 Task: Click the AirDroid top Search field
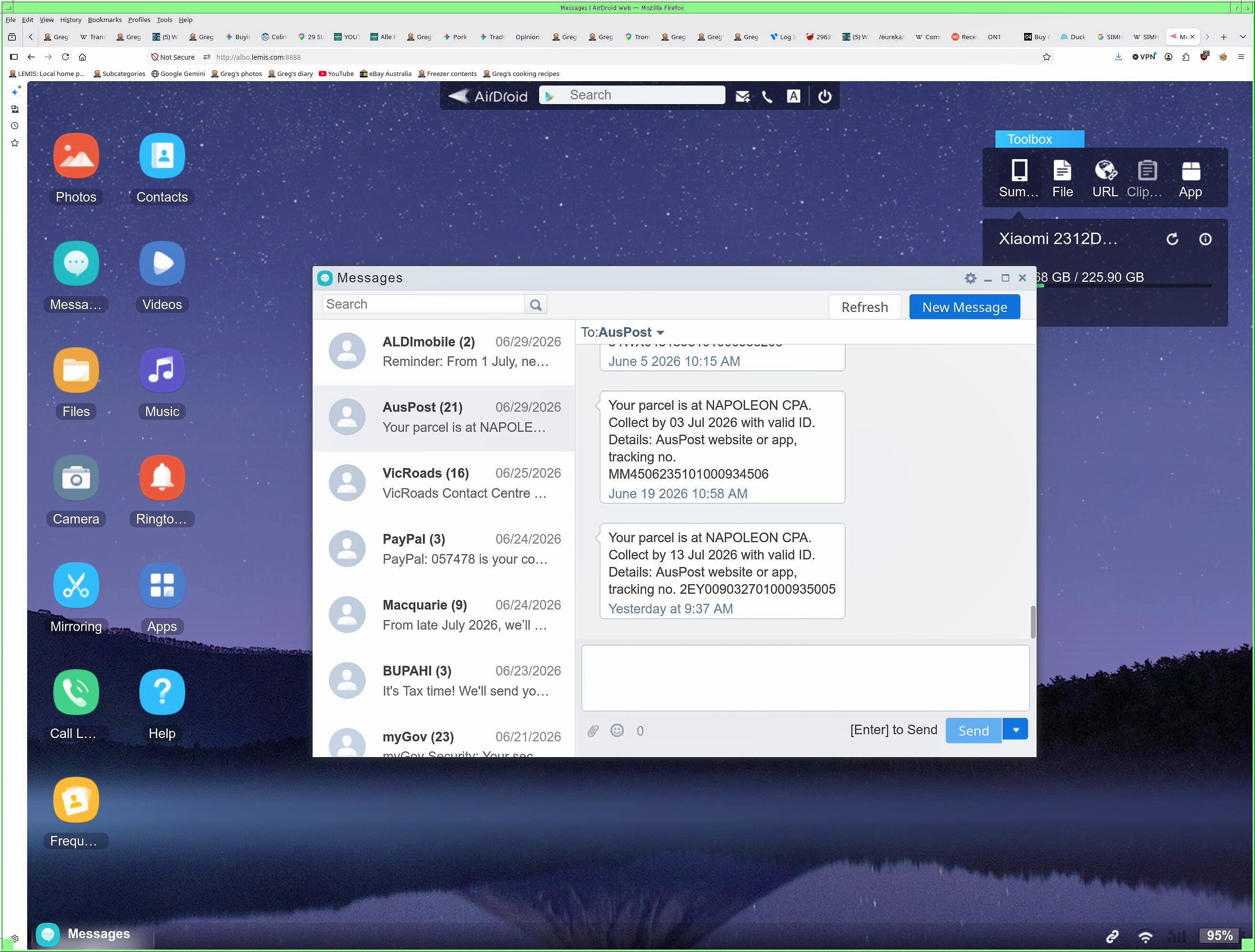pos(632,95)
